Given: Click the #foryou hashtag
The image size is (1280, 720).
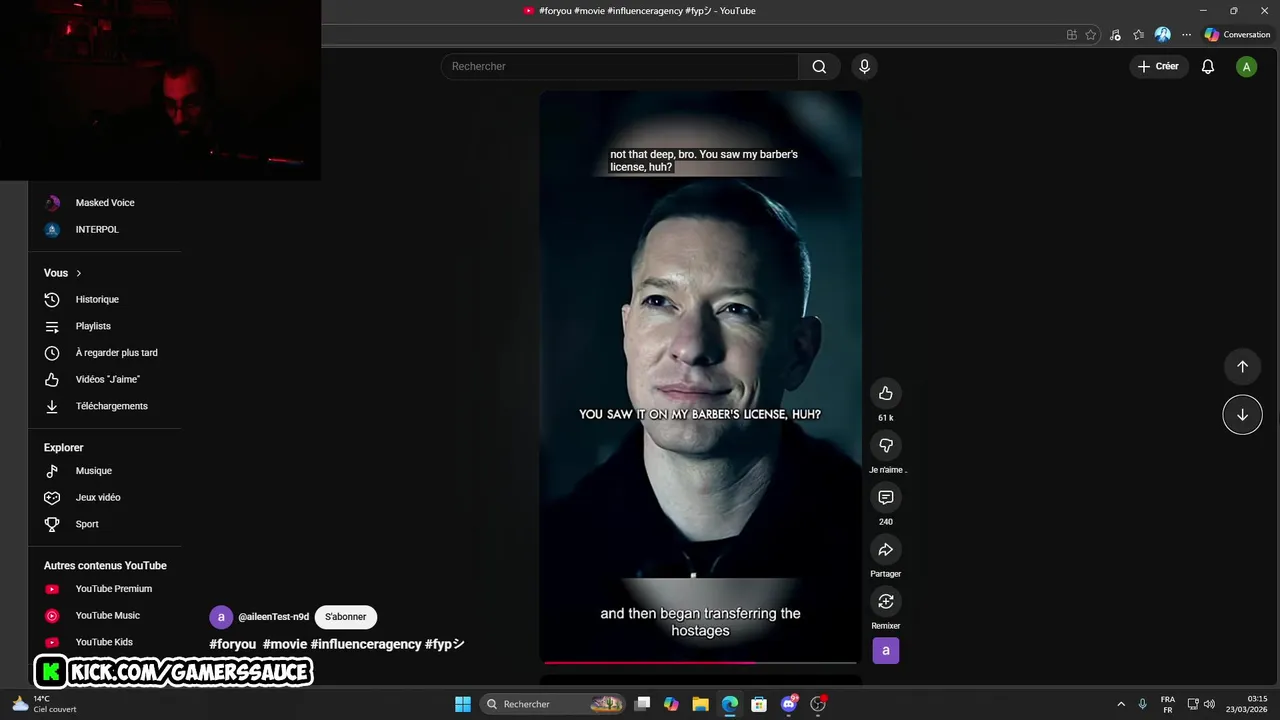Looking at the screenshot, I should tap(232, 644).
